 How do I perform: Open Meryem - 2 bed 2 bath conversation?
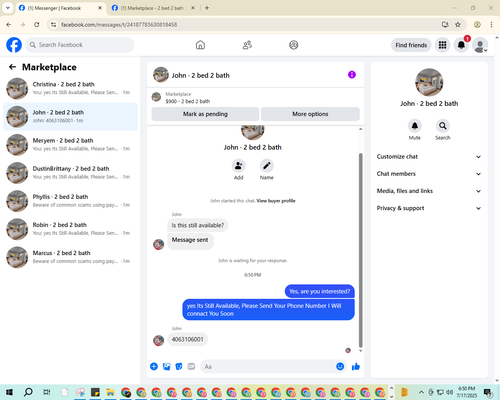(x=70, y=145)
